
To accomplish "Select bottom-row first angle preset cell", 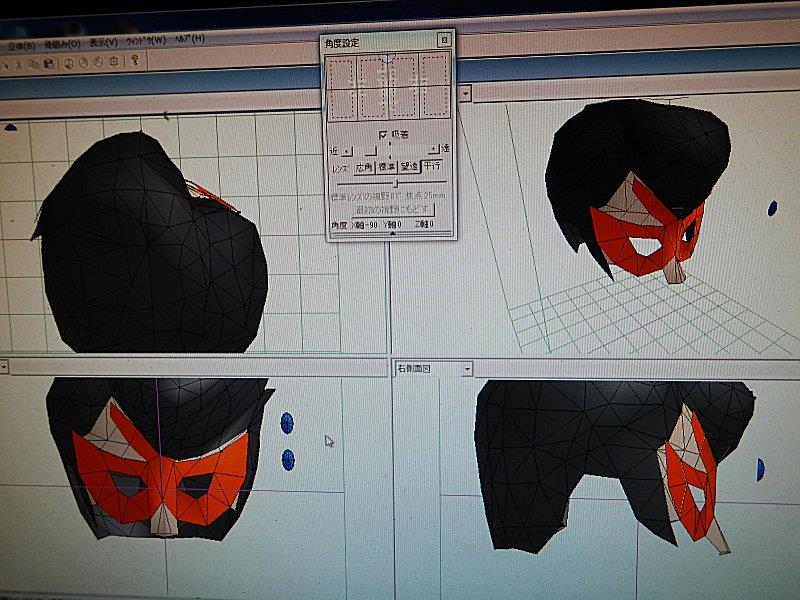I will pos(342,104).
